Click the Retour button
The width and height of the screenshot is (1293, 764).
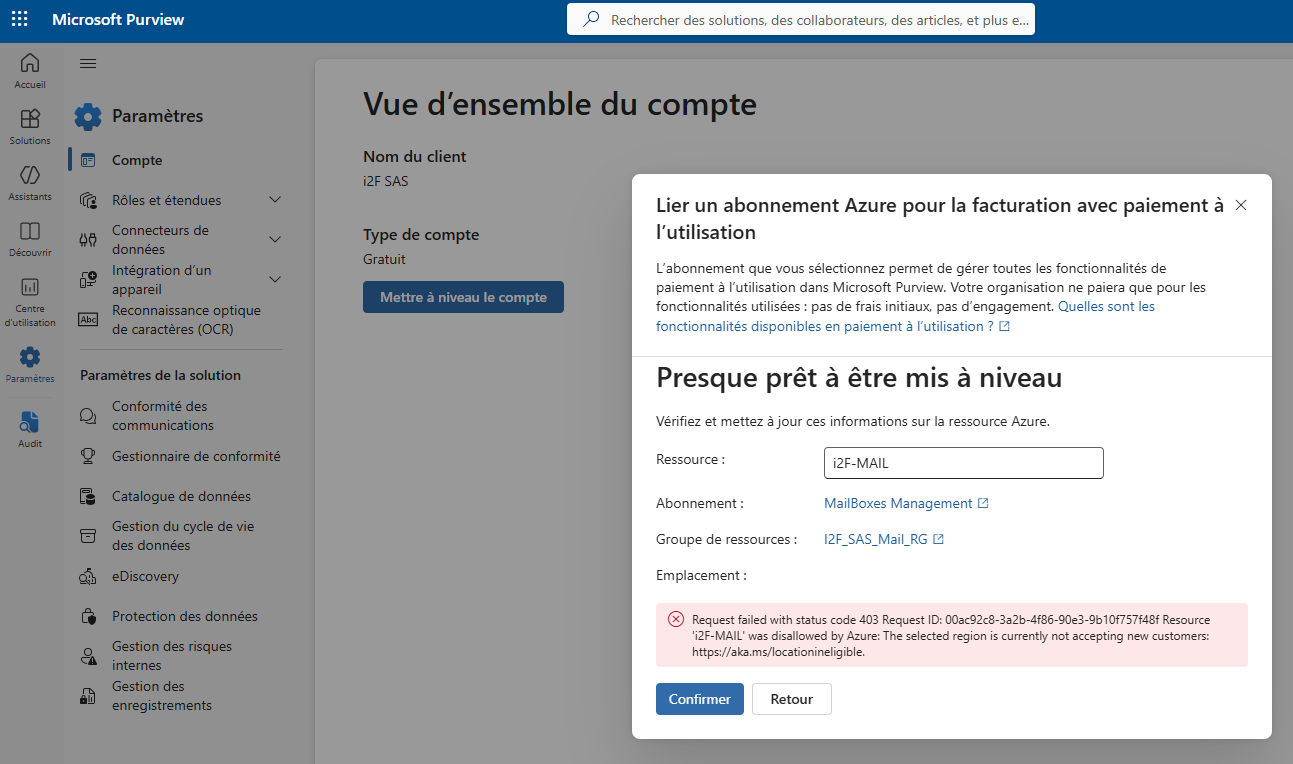(792, 699)
